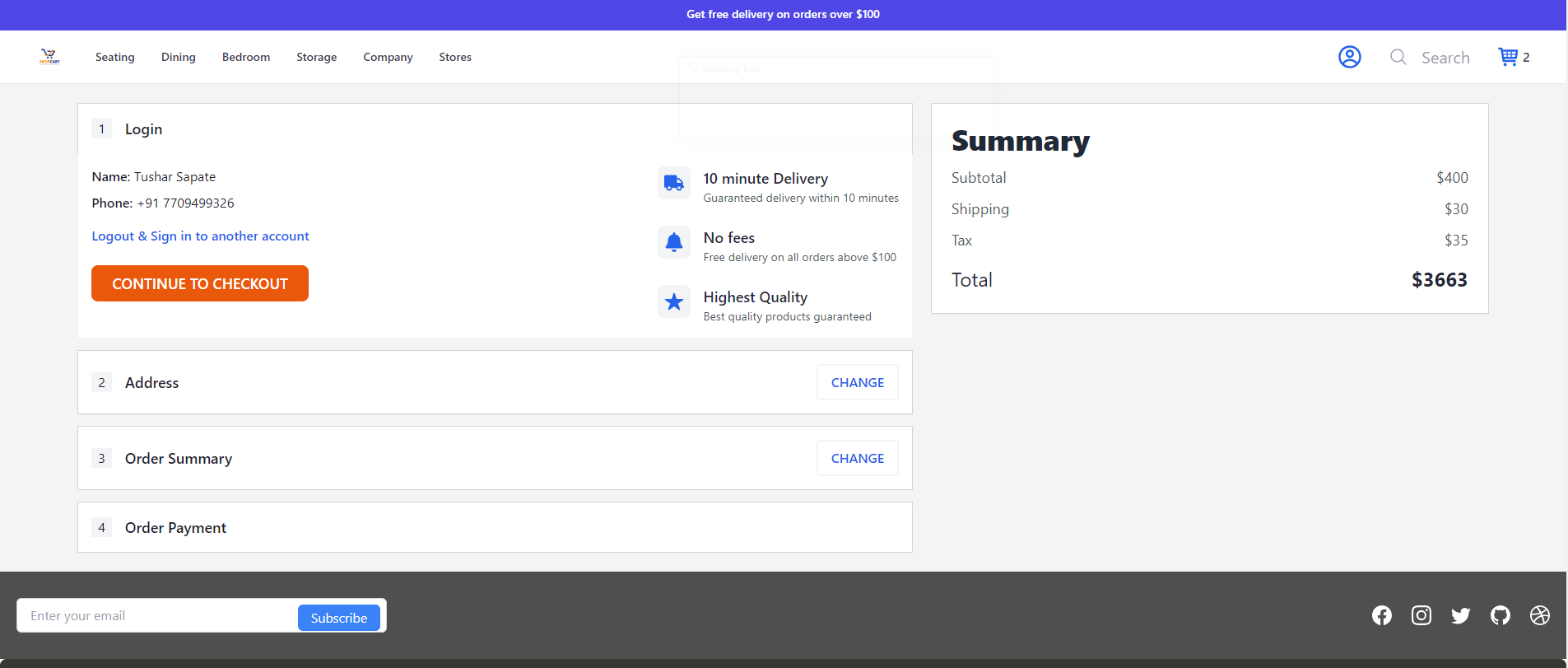Expand the Login step header

click(495, 129)
